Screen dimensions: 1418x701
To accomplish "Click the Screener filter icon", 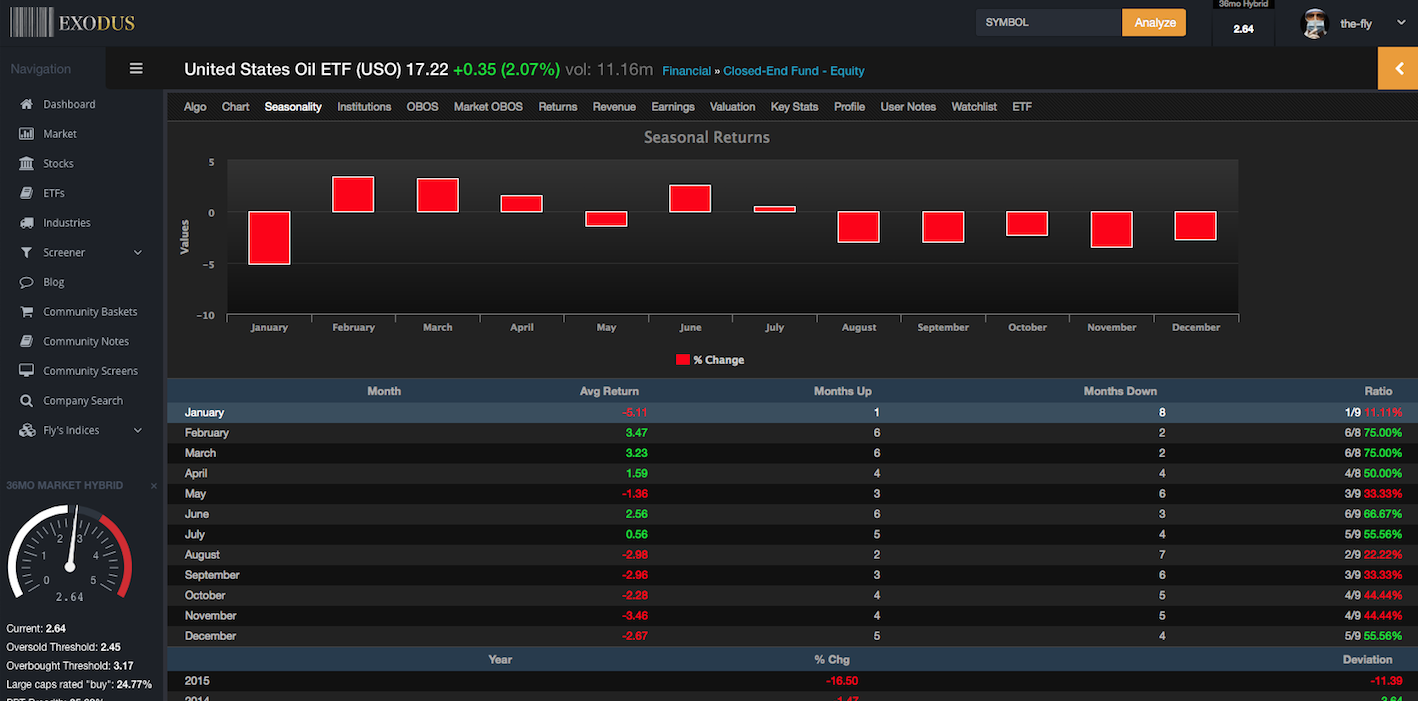I will pos(26,253).
